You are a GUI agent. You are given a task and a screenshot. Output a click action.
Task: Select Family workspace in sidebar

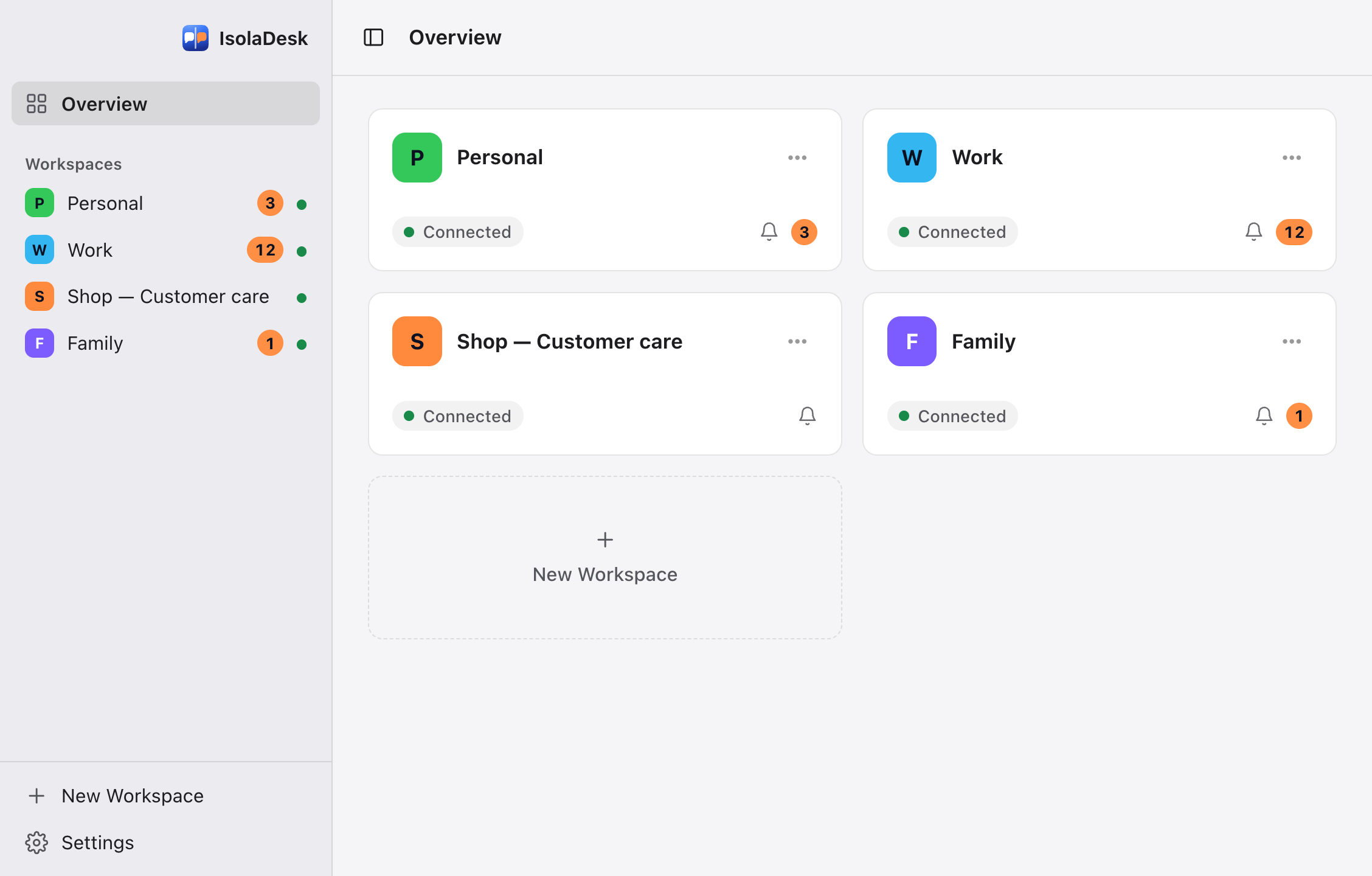[x=165, y=343]
